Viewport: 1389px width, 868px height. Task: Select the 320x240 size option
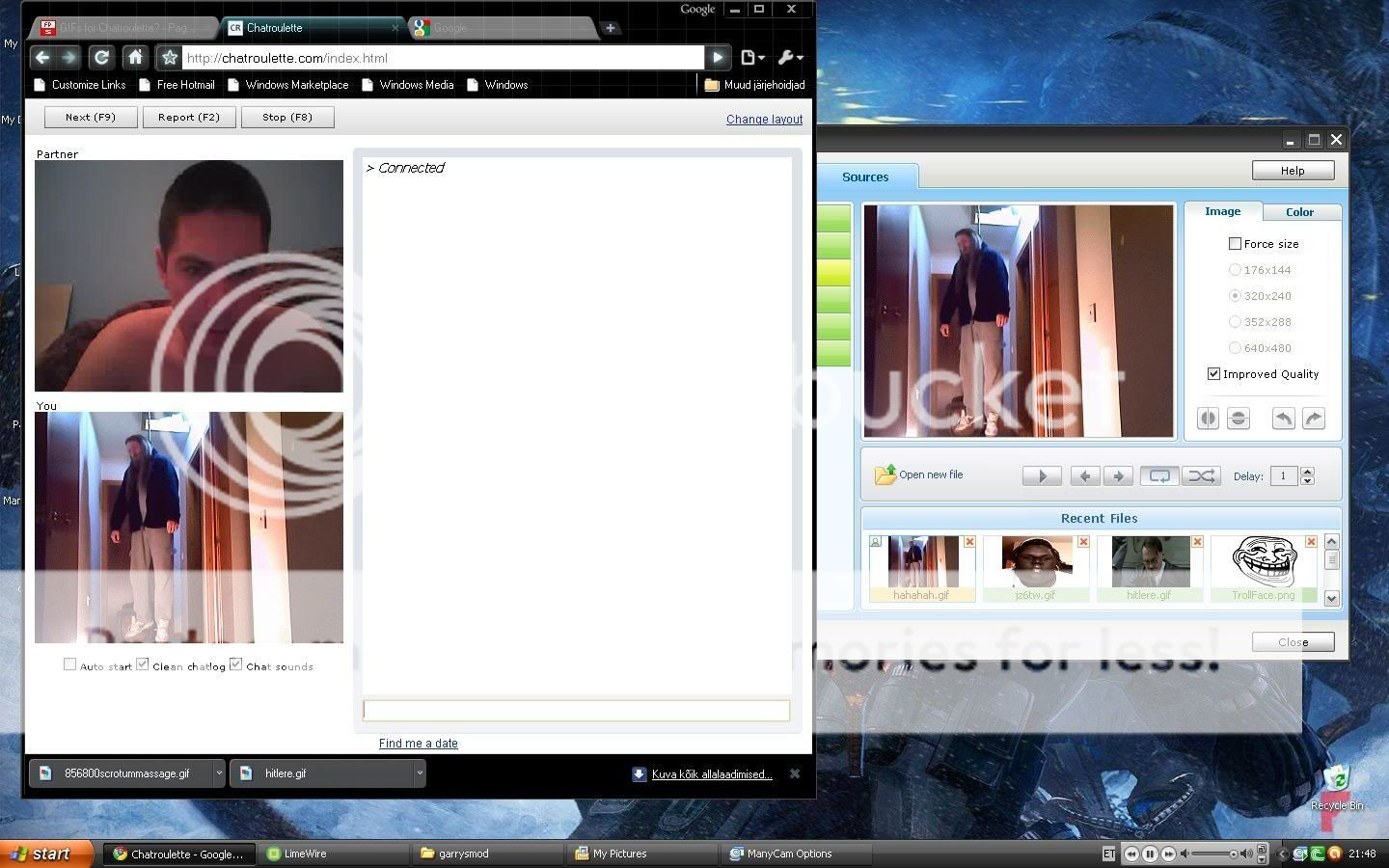pos(1235,296)
